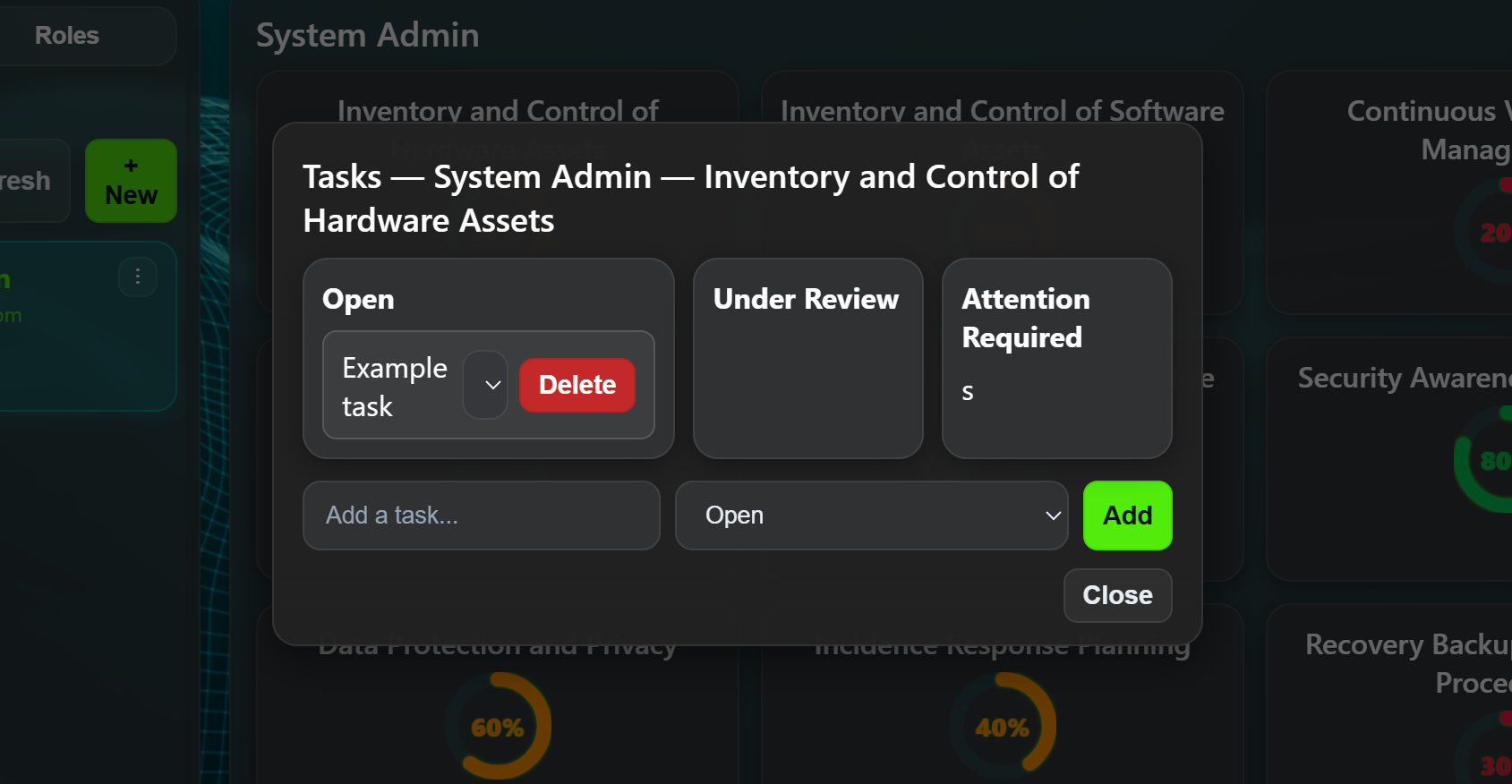The width and height of the screenshot is (1512, 784).
Task: Click the chevron on the Open status selector
Action: [1053, 516]
